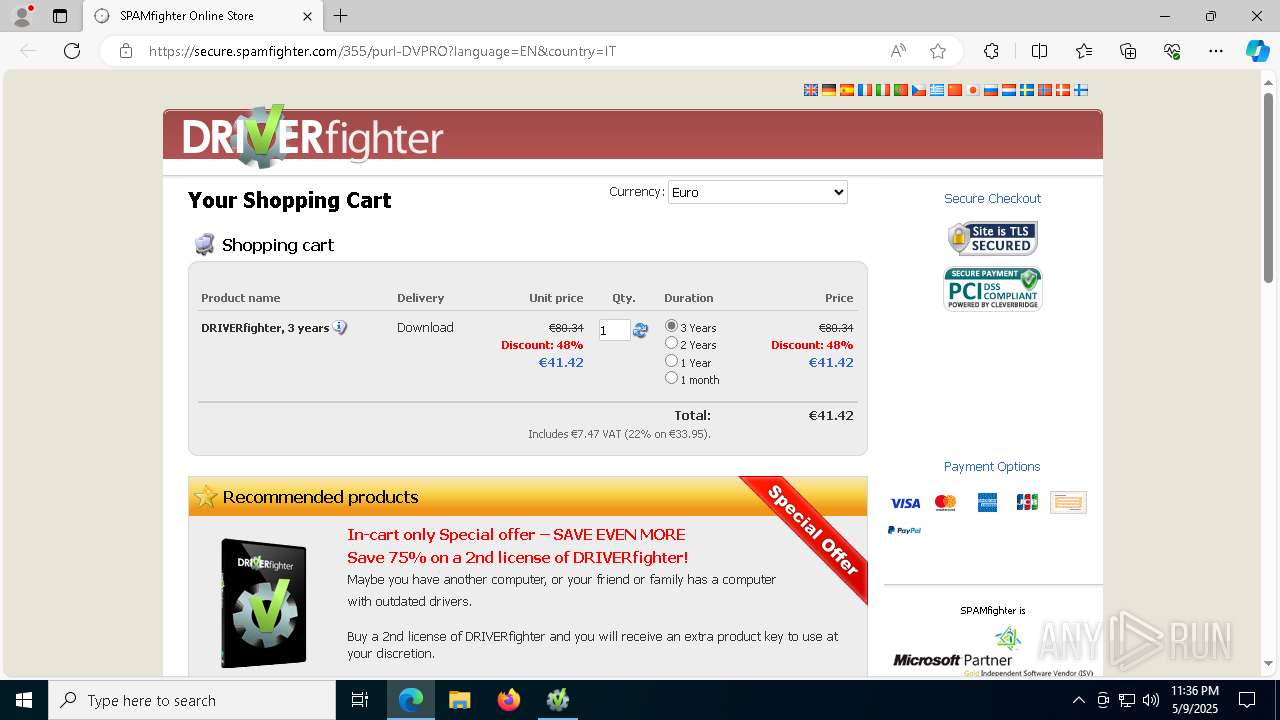Click the refresh quantity icon

641,330
